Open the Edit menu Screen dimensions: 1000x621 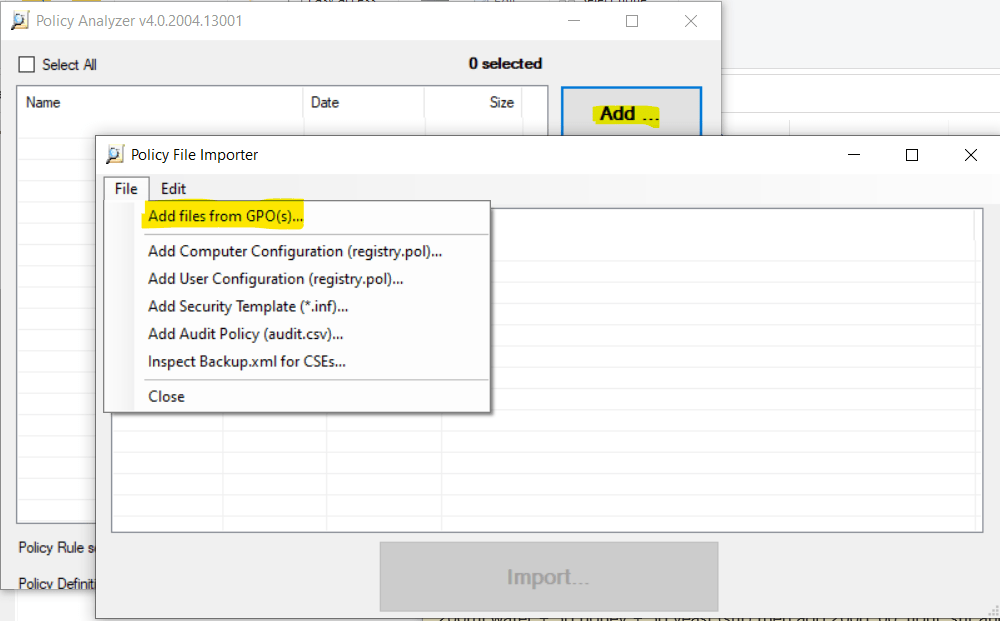[173, 188]
